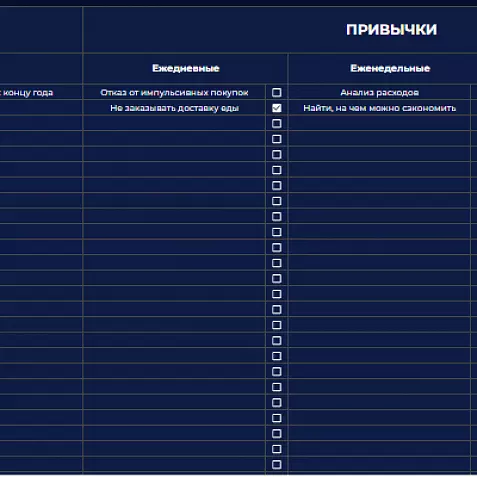This screenshot has width=477, height=477.
Task: Select the Не заказывать доставку еды cell
Action: (x=174, y=108)
